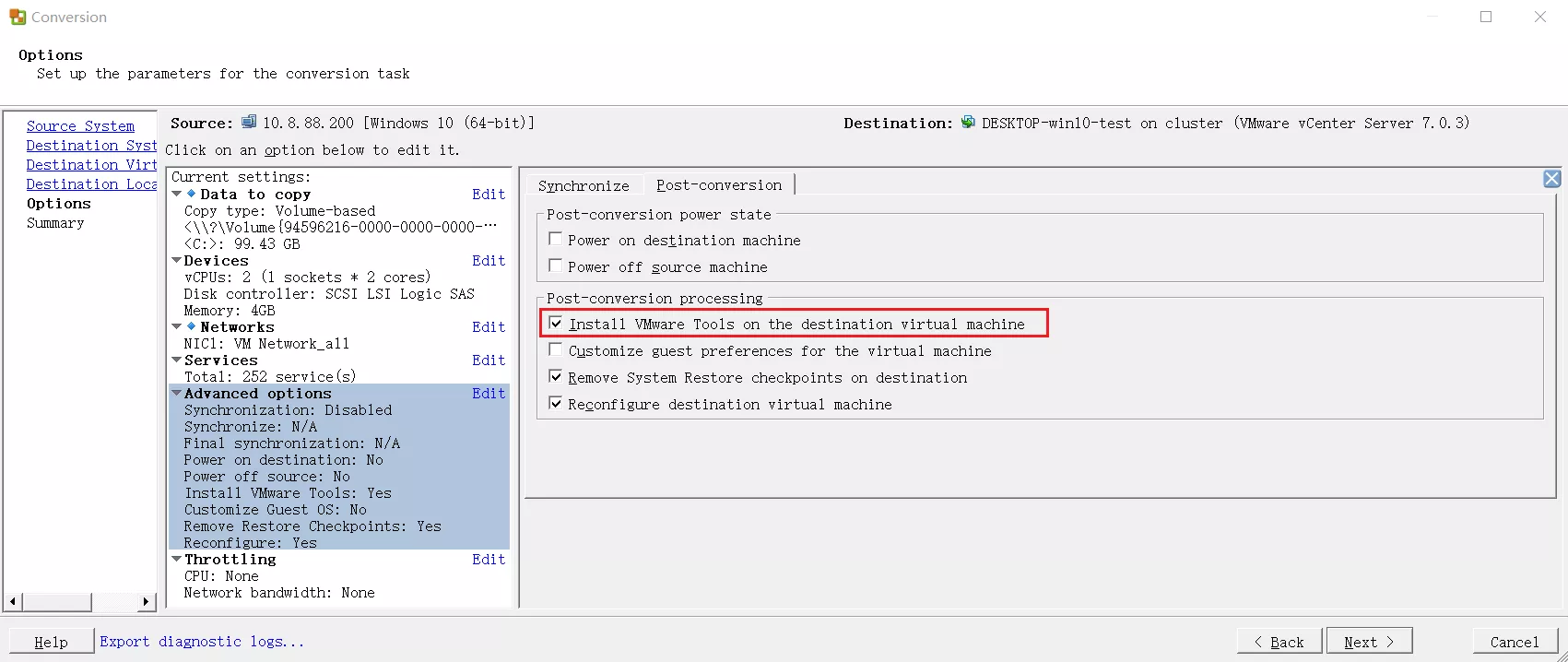Toggle Customize guest preferences checkbox
This screenshot has width=1568, height=662.
(x=556, y=349)
